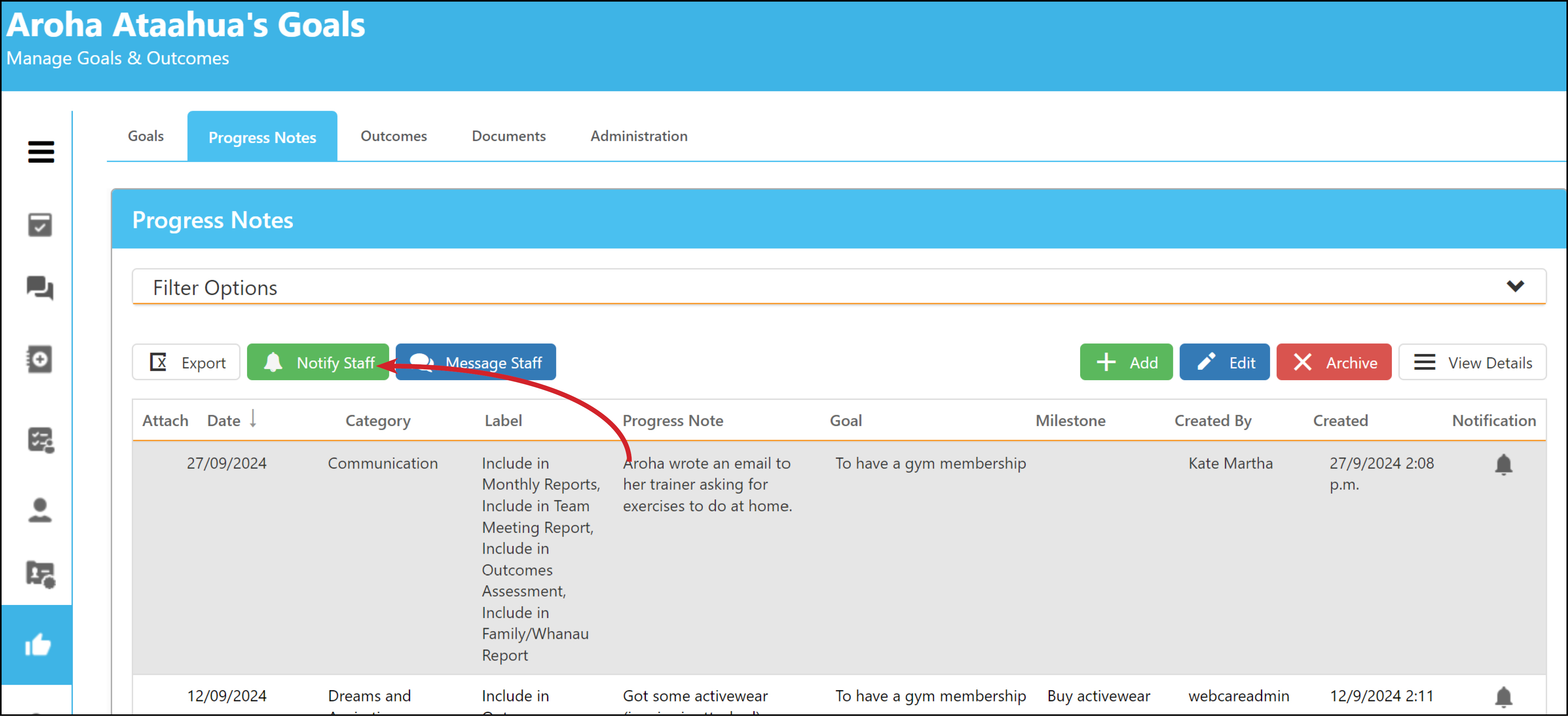Viewport: 1568px width, 716px height.
Task: Click the Filter Options chevron arrow
Action: pyautogui.click(x=1514, y=286)
